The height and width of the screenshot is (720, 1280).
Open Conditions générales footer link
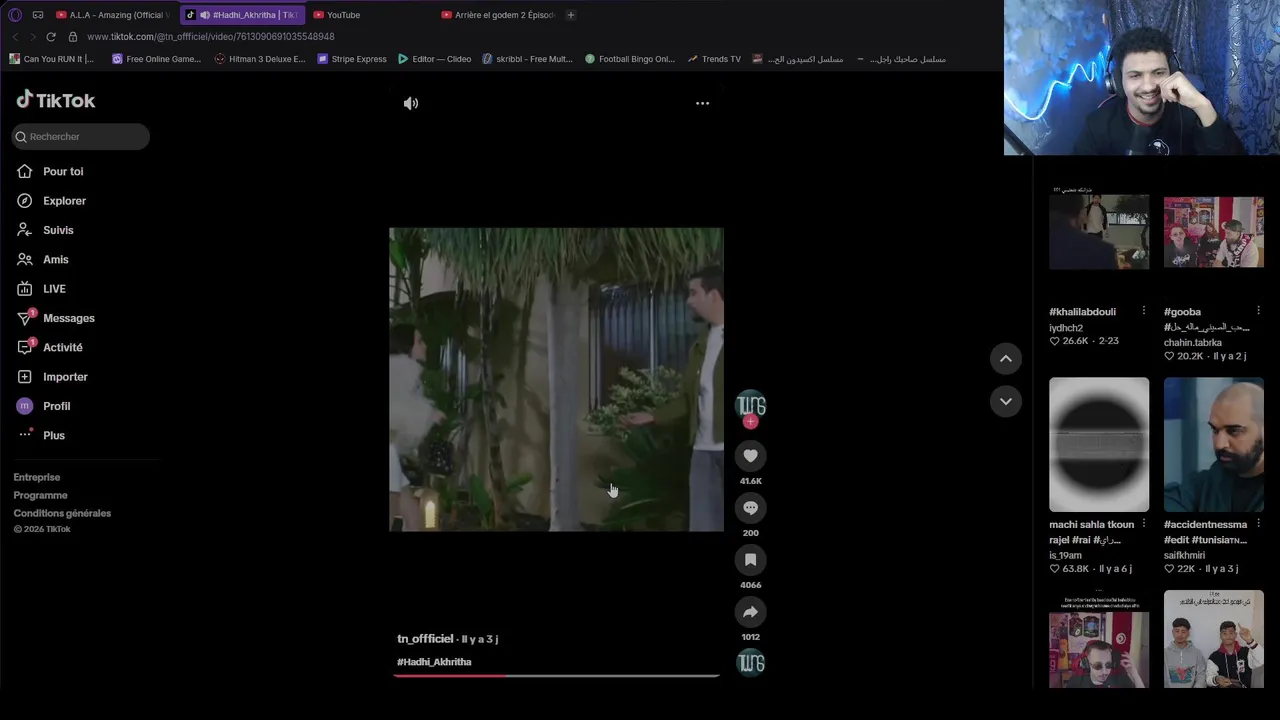[62, 514]
